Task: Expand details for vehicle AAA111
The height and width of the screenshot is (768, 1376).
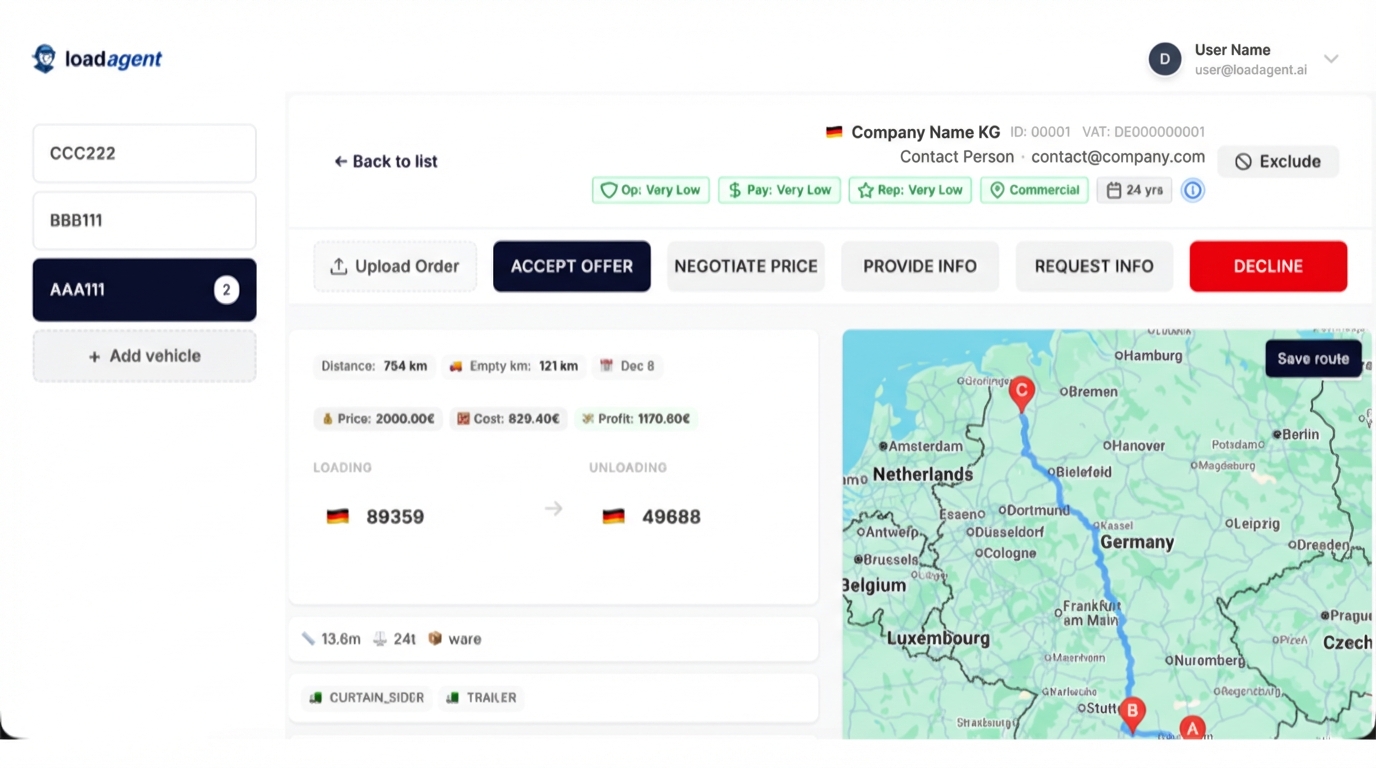Action: 144,289
